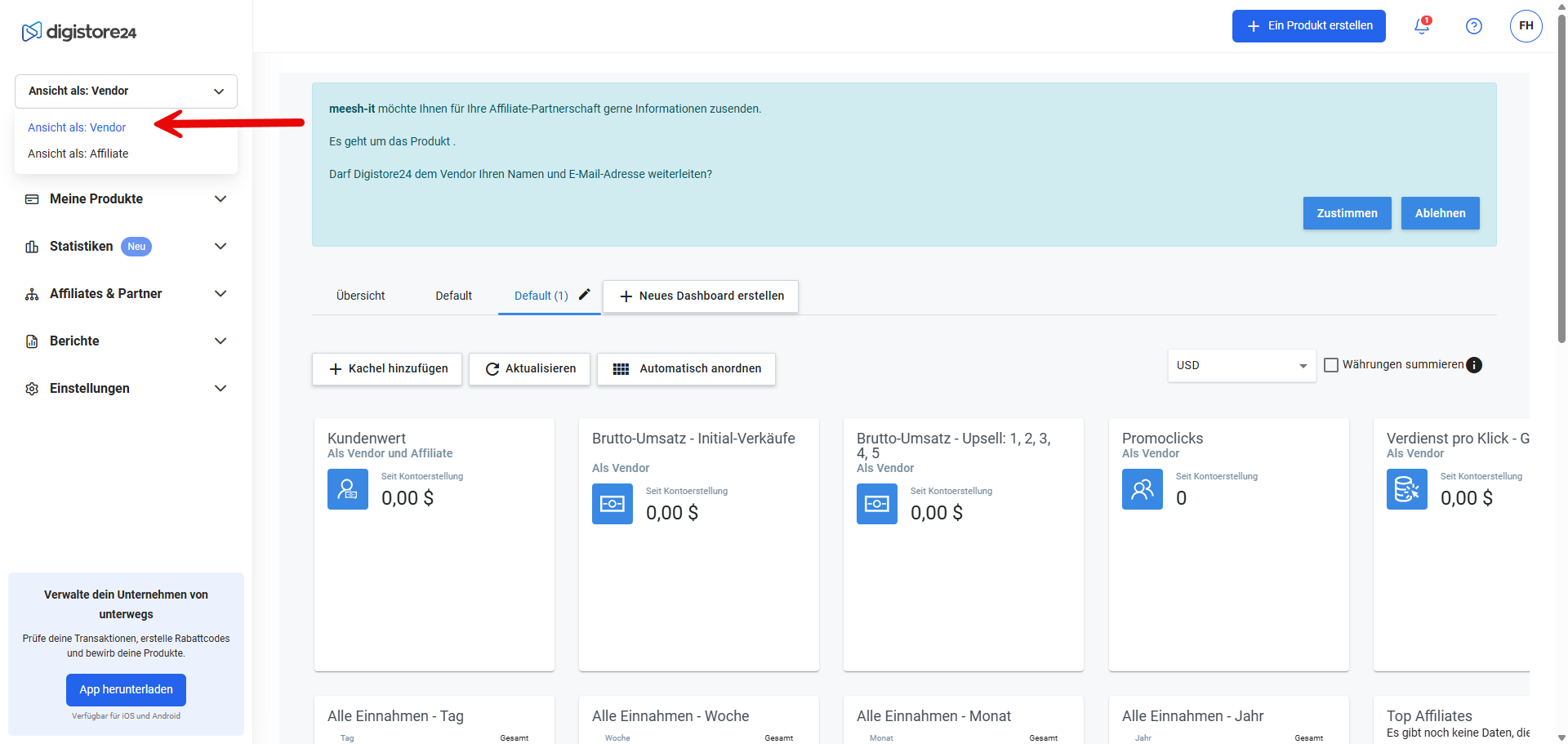The image size is (1568, 744).
Task: Click the Affiliates & Partner network icon
Action: click(x=32, y=294)
